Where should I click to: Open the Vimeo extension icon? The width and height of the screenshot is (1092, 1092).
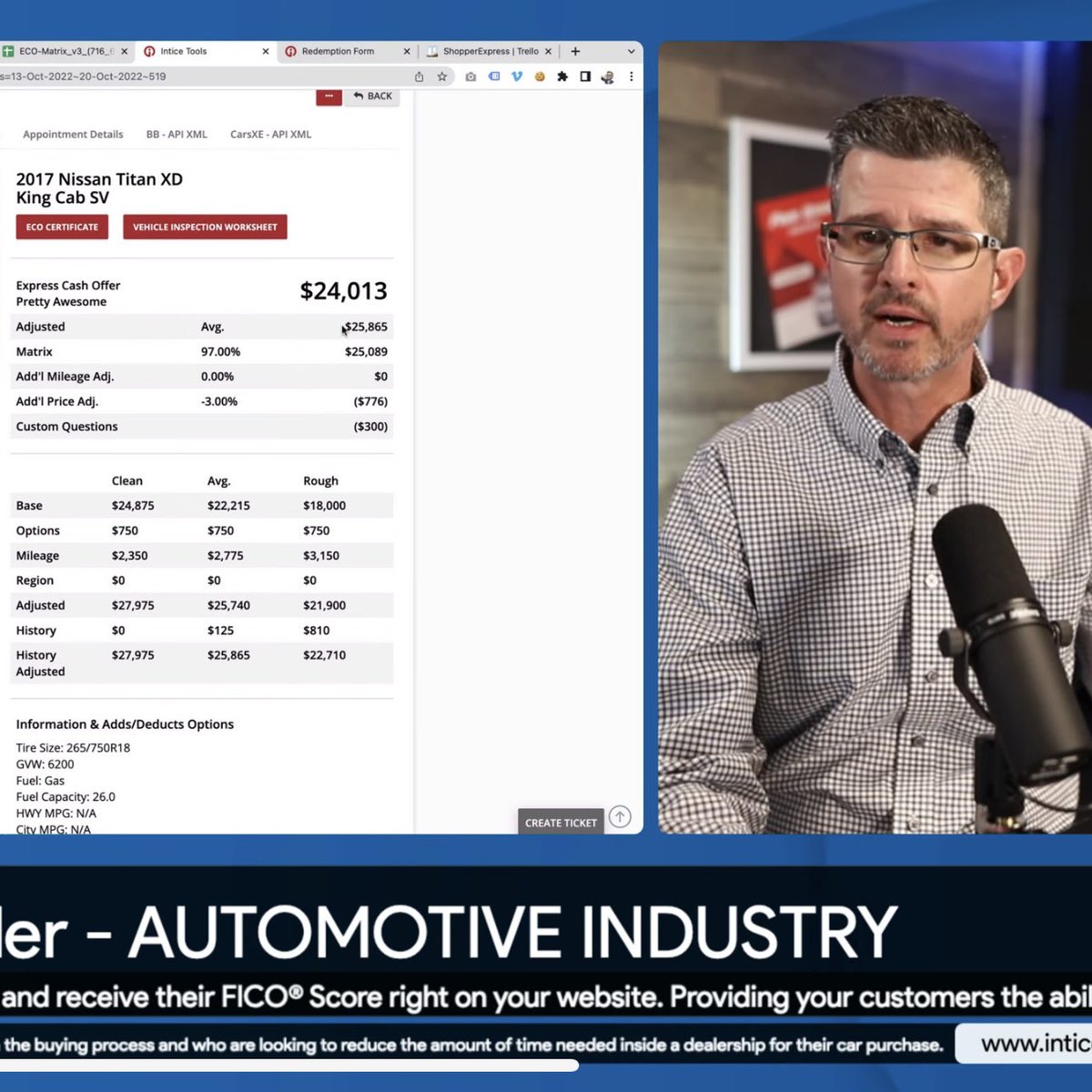pos(517,76)
